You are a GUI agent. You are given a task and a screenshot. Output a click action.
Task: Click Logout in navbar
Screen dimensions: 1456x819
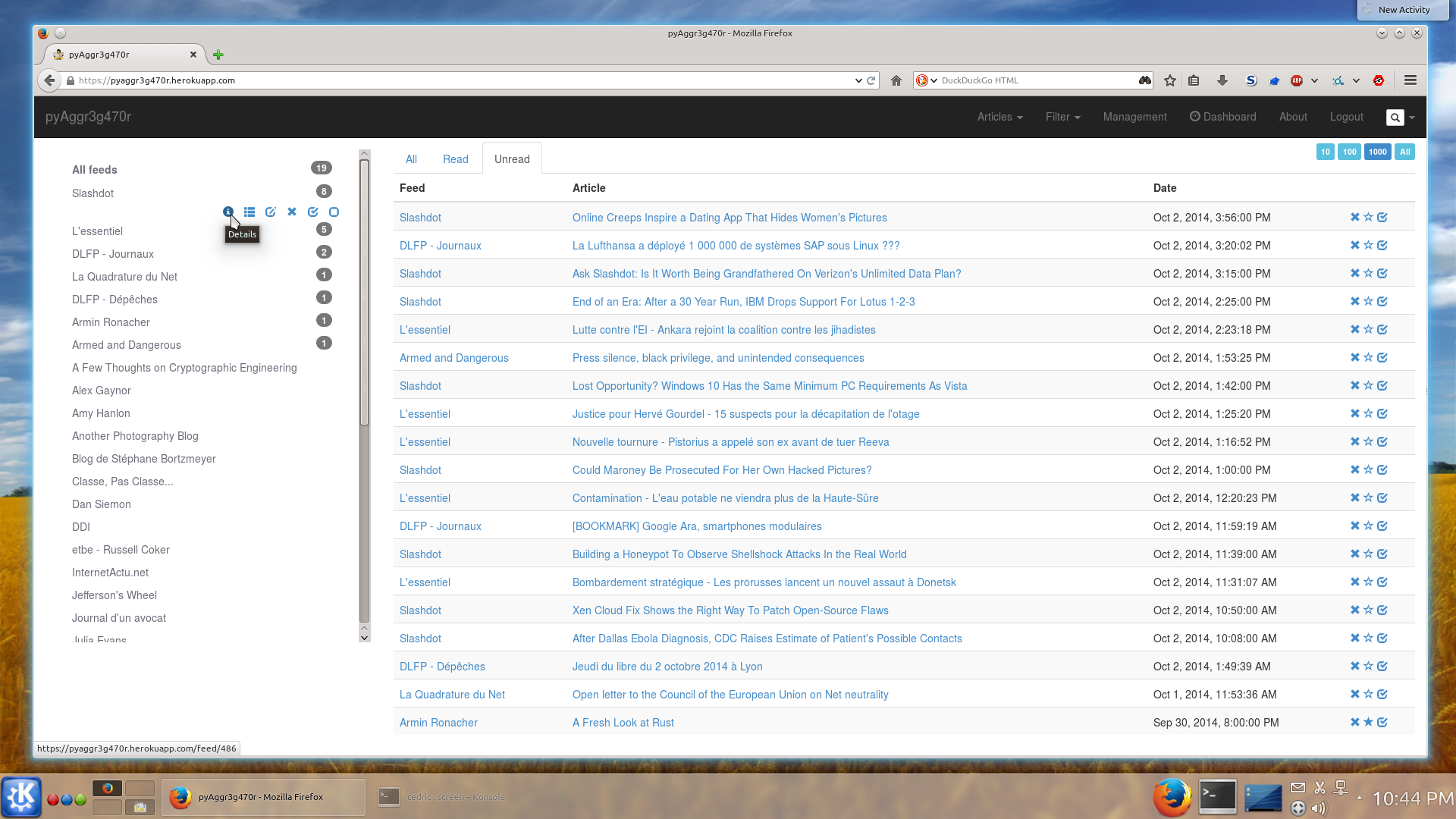click(1346, 117)
